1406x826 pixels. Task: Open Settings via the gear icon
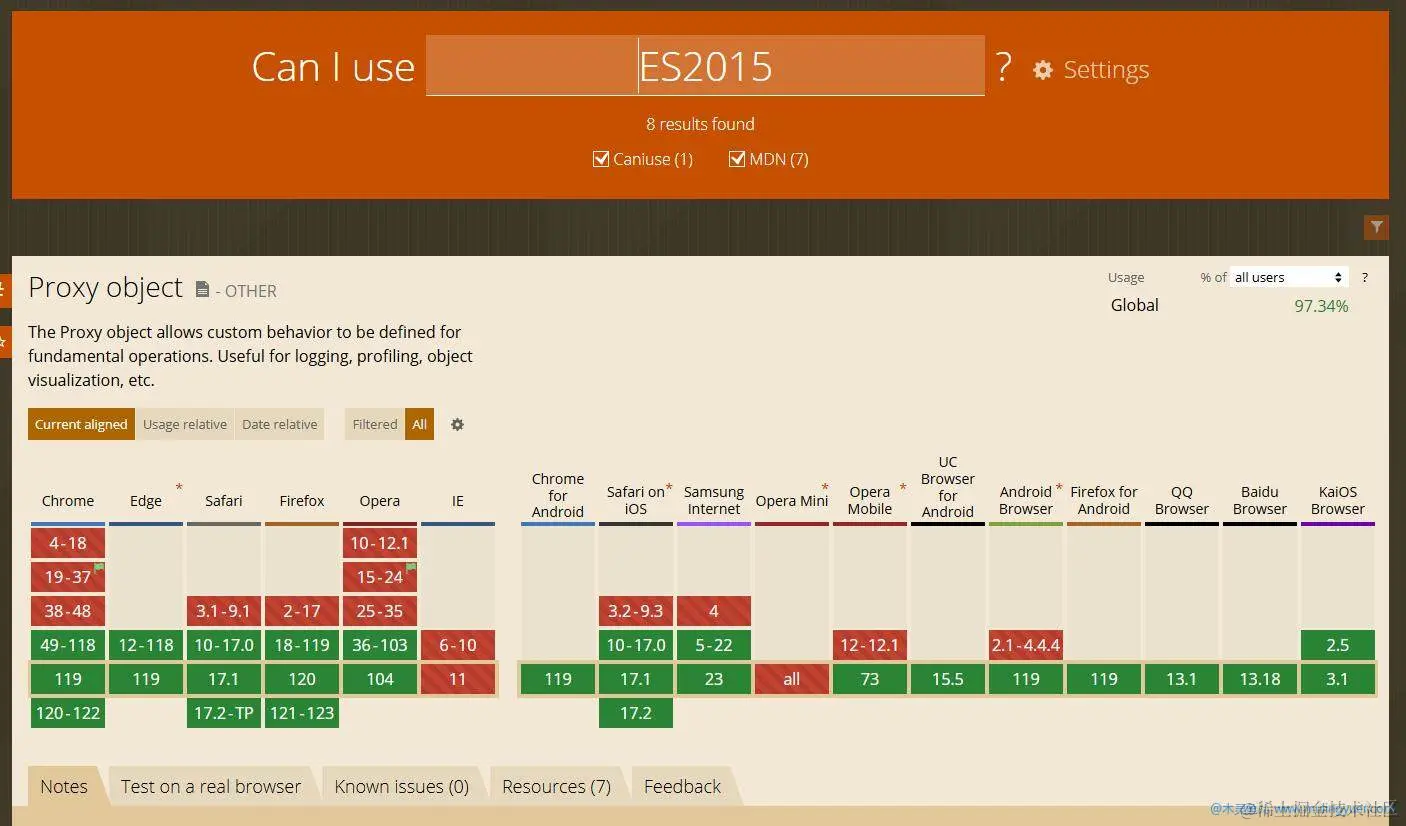[1043, 70]
